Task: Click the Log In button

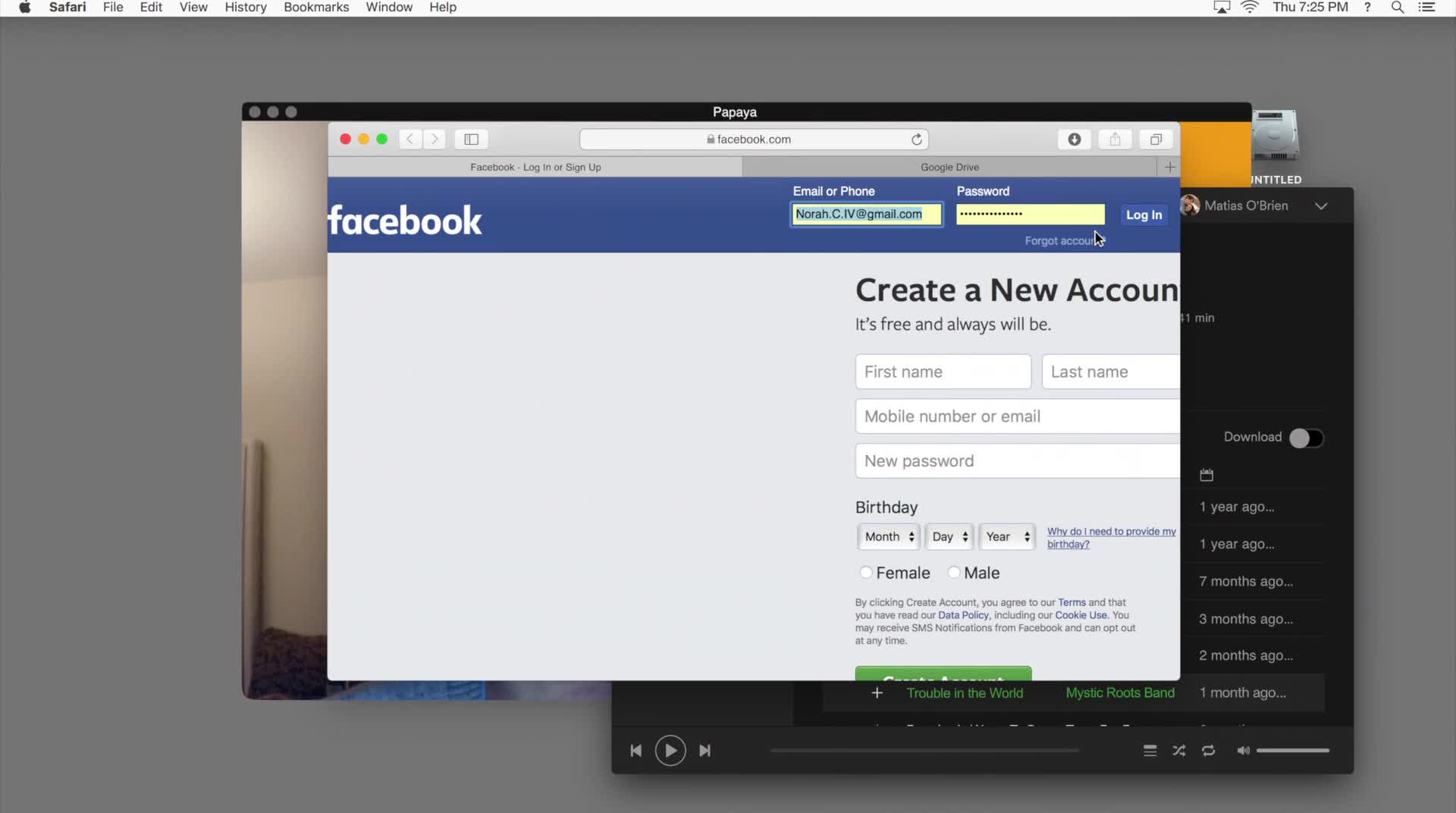Action: click(x=1144, y=215)
